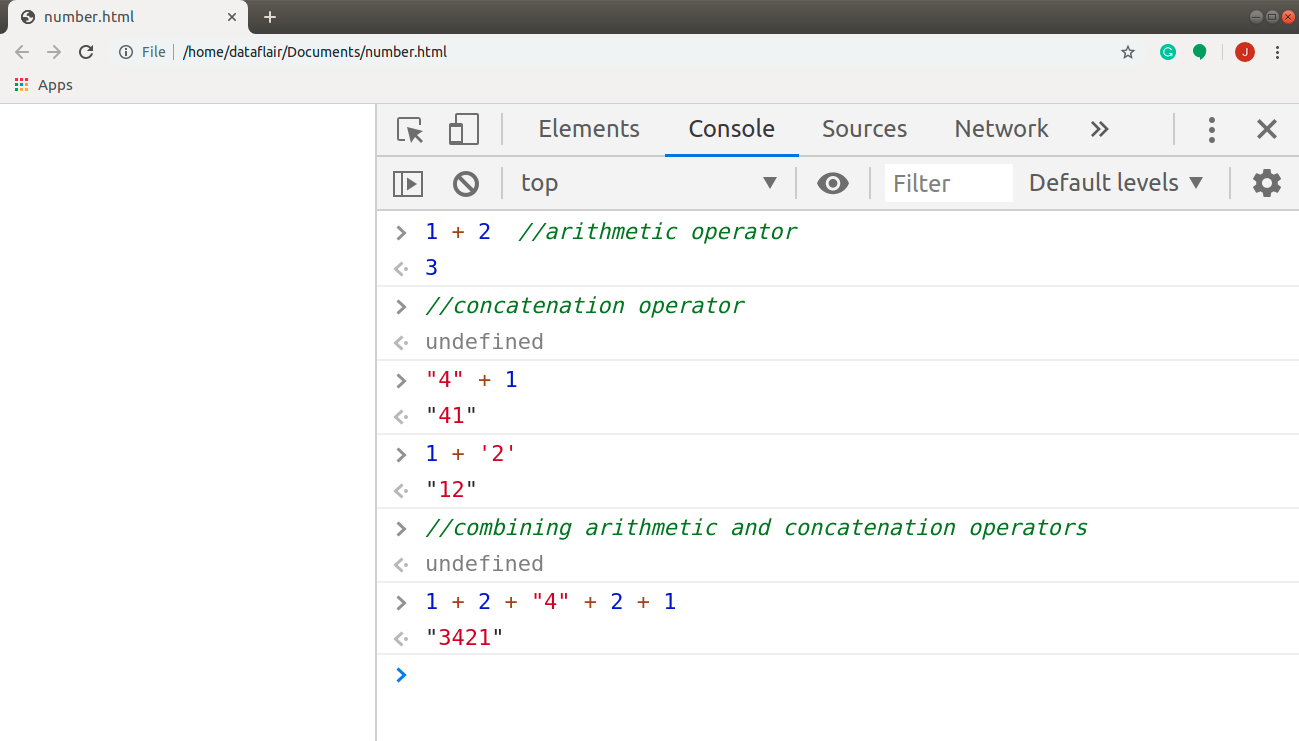Close the DevTools panel
Image resolution: width=1299 pixels, height=741 pixels.
pyautogui.click(x=1267, y=130)
